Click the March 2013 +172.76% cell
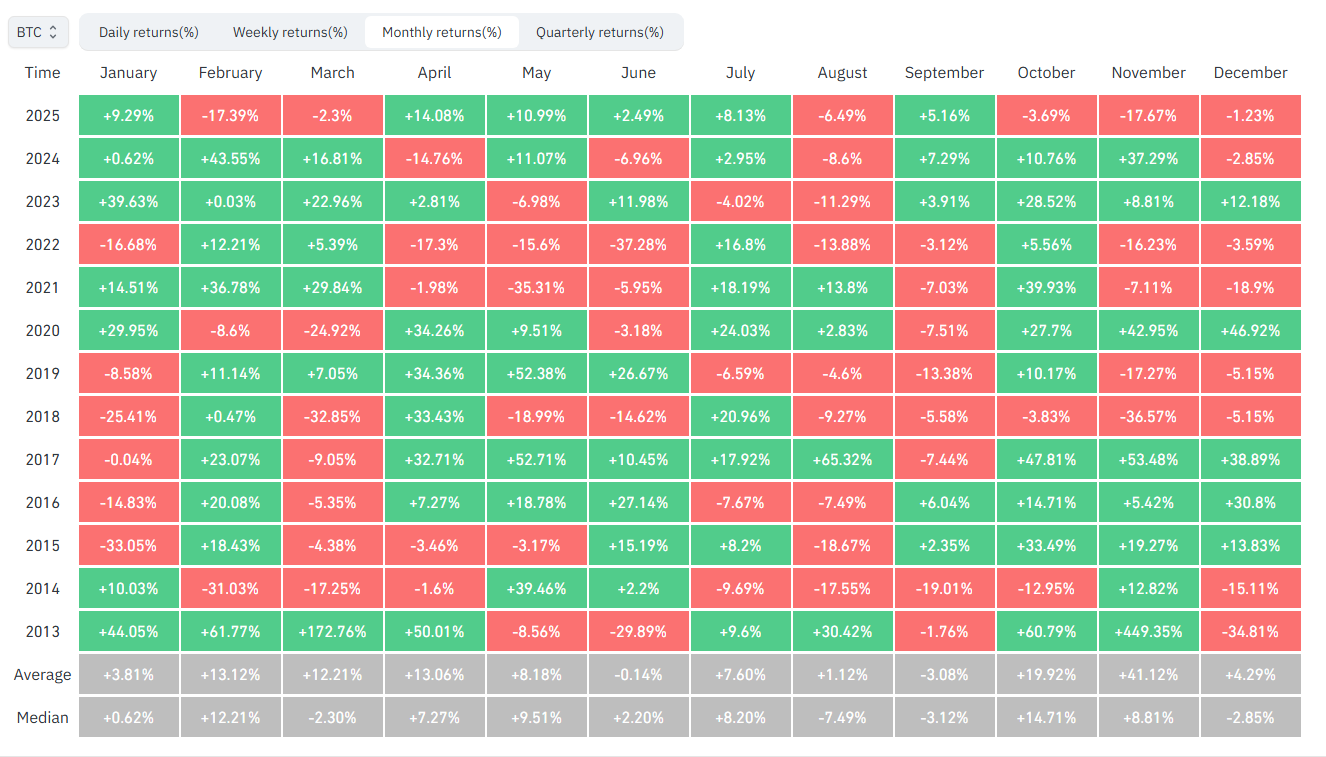 point(332,632)
